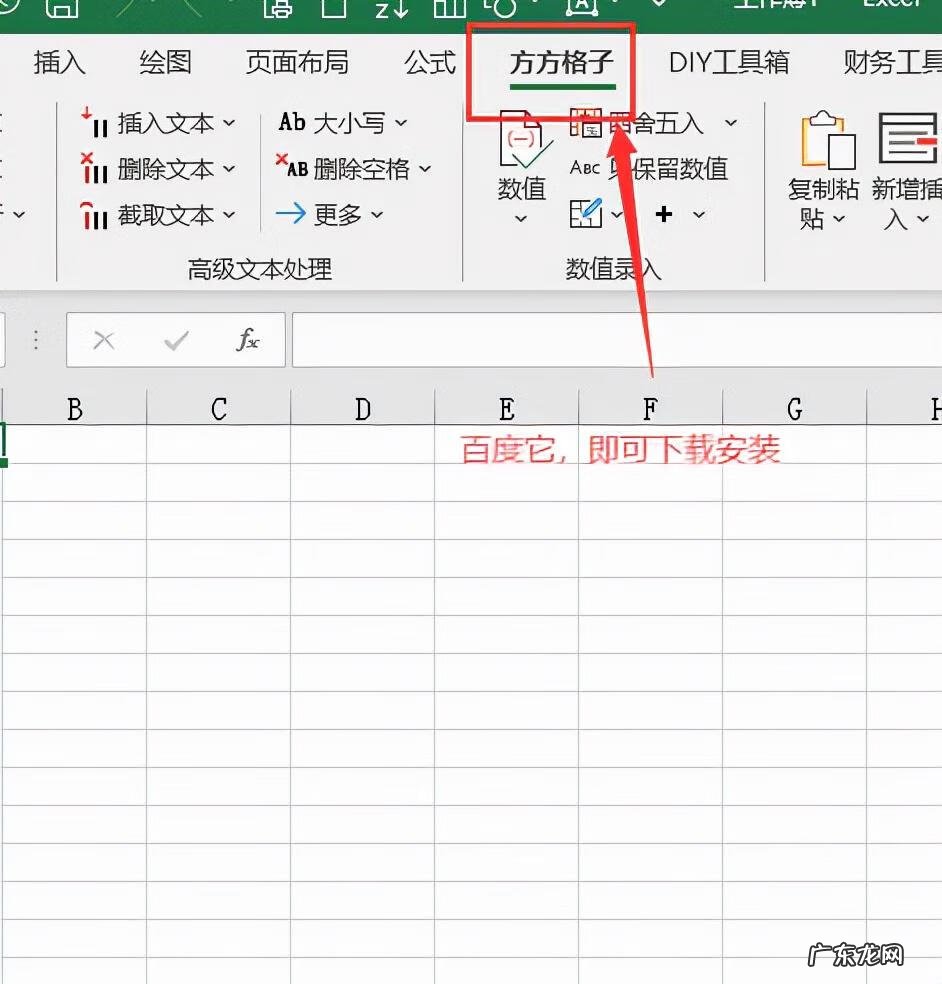The width and height of the screenshot is (942, 984).
Task: Click the plus sign icon
Action: pyautogui.click(x=663, y=214)
